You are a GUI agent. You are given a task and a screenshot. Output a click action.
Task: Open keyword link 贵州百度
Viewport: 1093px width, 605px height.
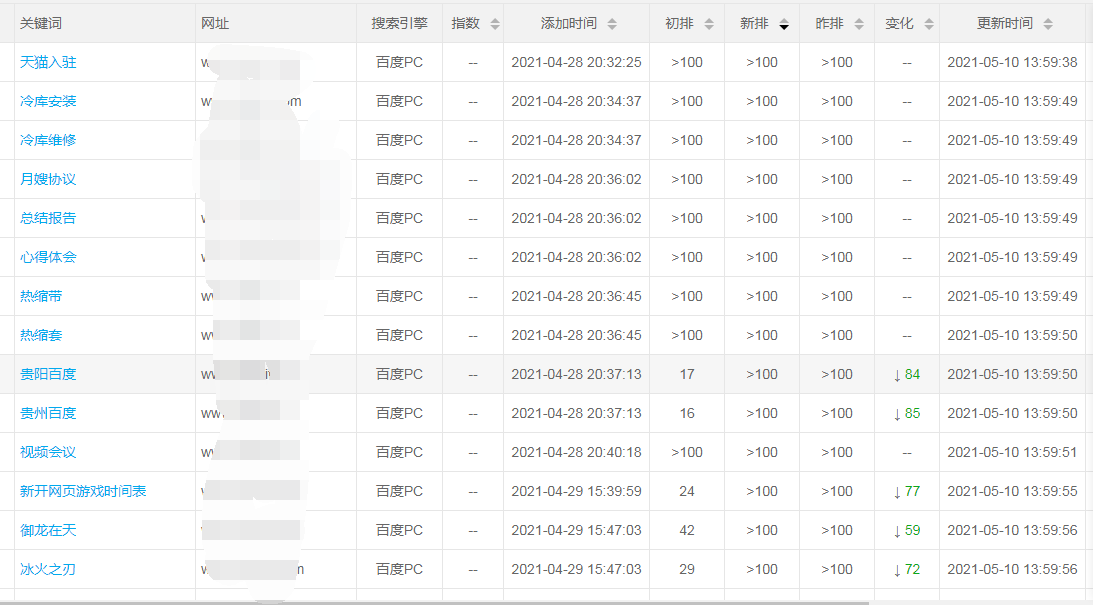tap(48, 413)
